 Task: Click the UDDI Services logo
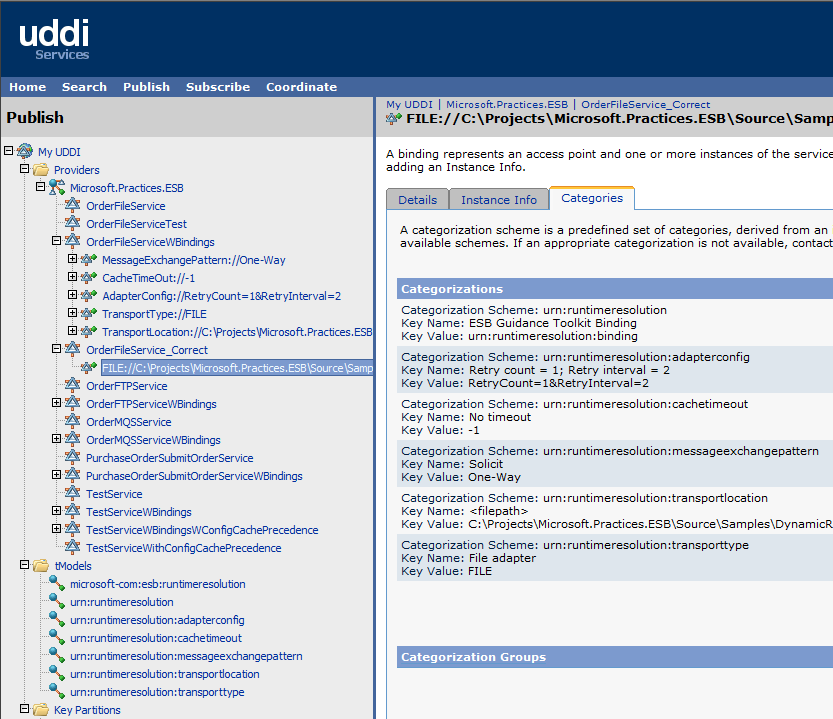(x=54, y=39)
